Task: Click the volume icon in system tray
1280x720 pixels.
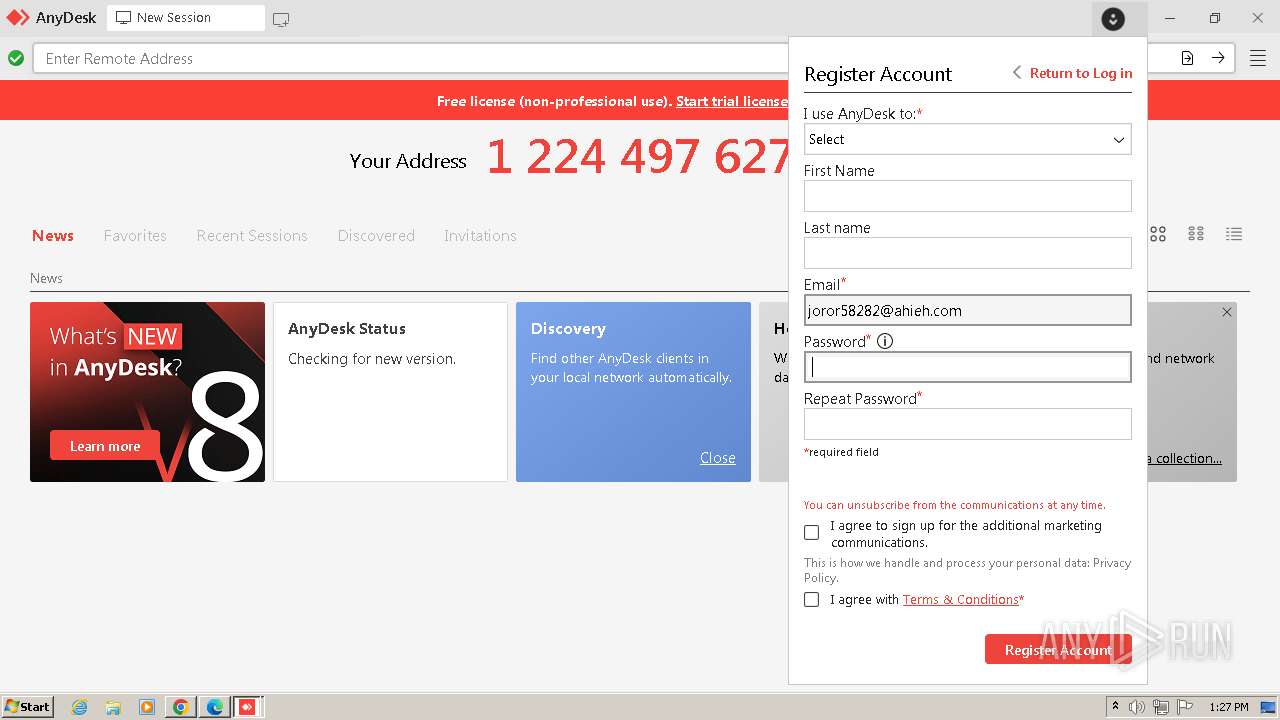Action: click(1137, 707)
